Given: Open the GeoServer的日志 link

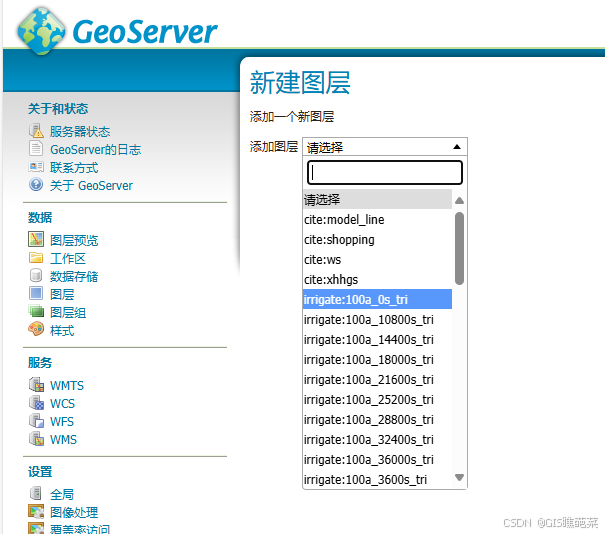Looking at the screenshot, I should [x=96, y=150].
